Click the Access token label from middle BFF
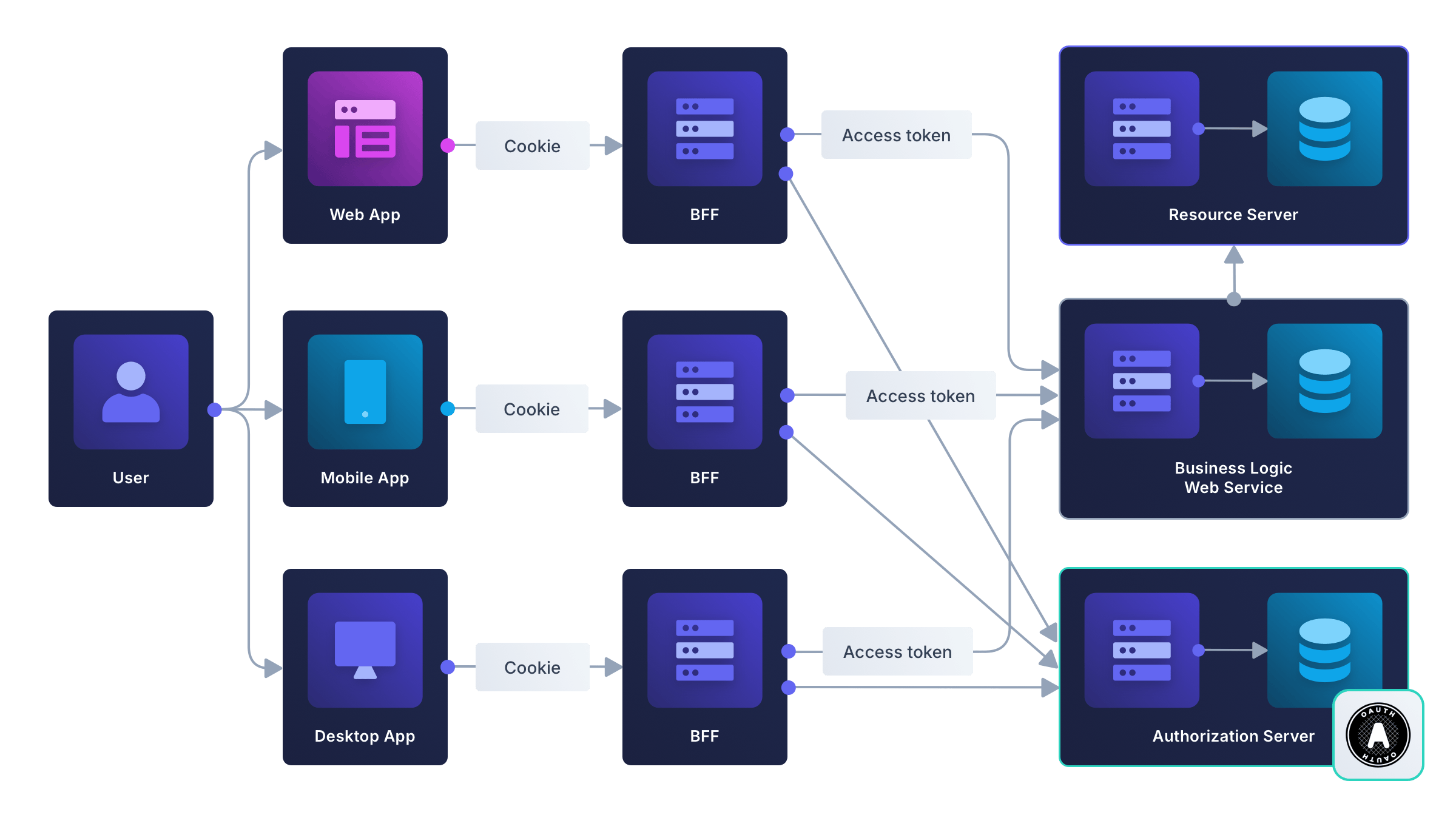This screenshot has width=1456, height=815. pos(921,395)
